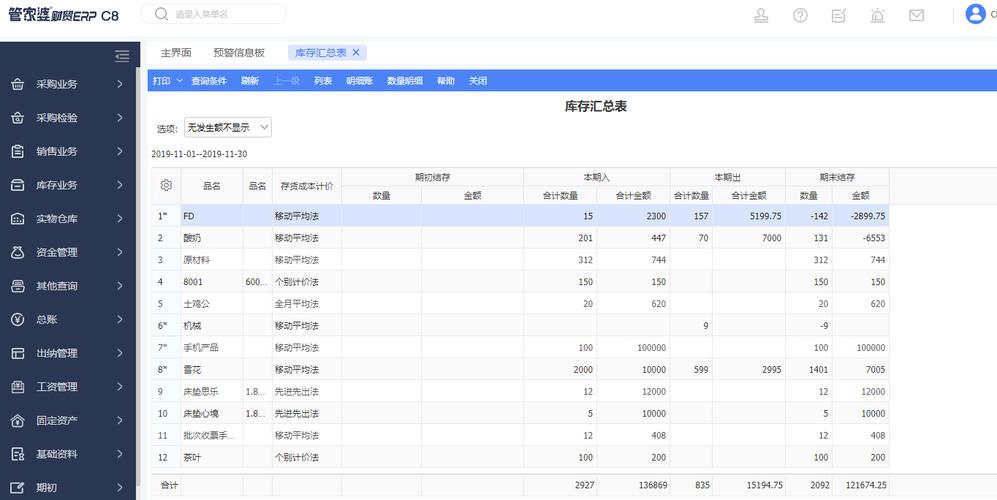997x500 pixels.
Task: Click 关闭 in the toolbar
Action: pyautogui.click(x=478, y=81)
